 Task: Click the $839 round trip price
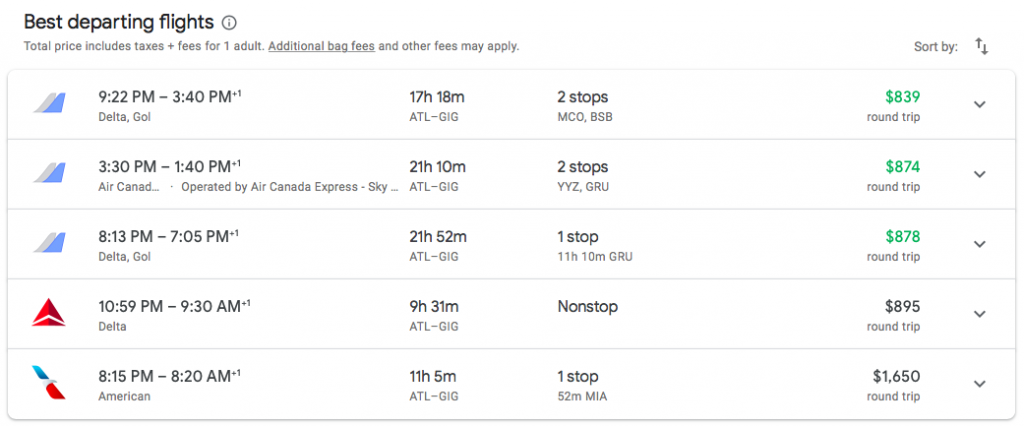pyautogui.click(x=894, y=106)
